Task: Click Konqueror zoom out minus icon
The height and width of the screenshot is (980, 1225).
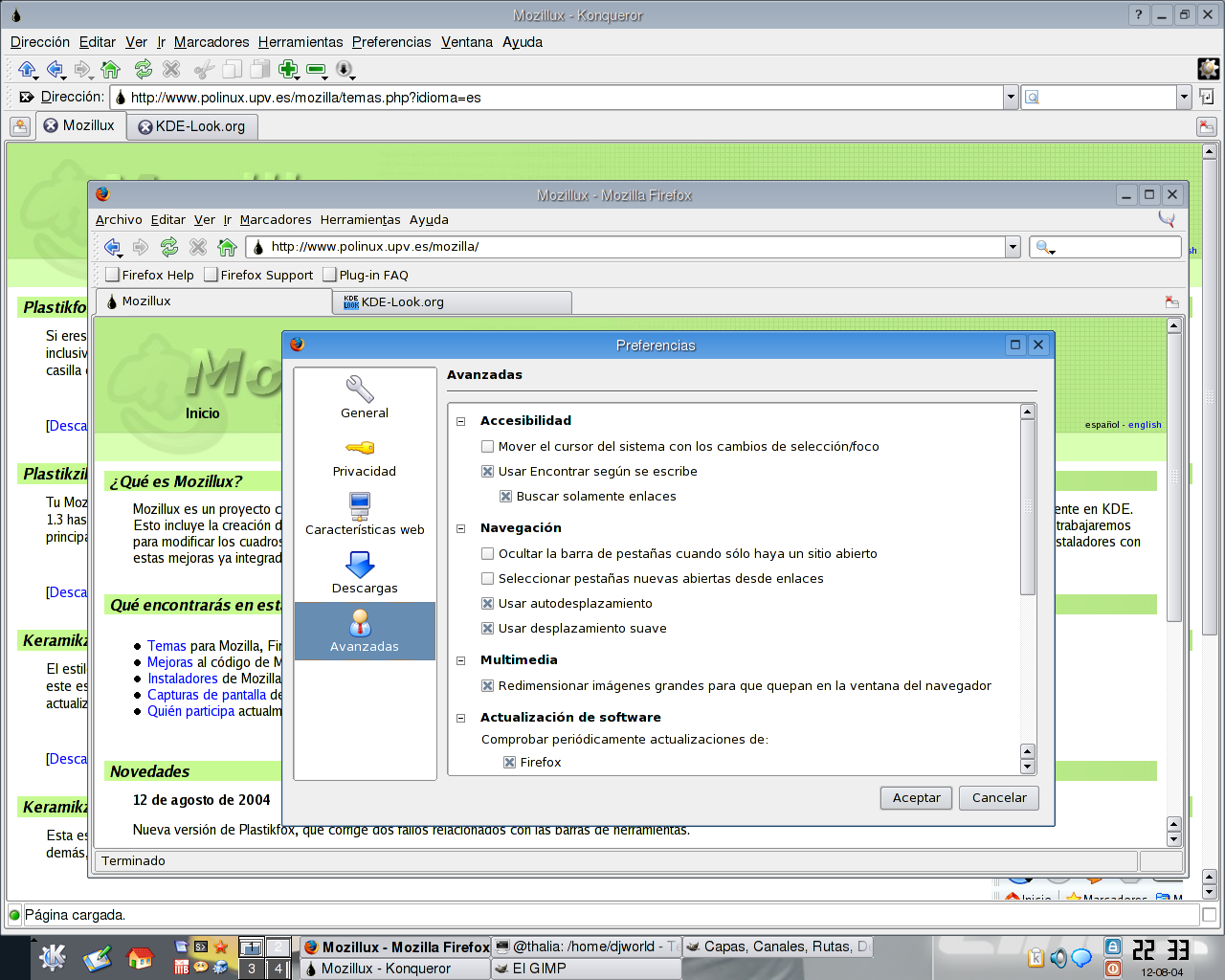Action: [316, 70]
